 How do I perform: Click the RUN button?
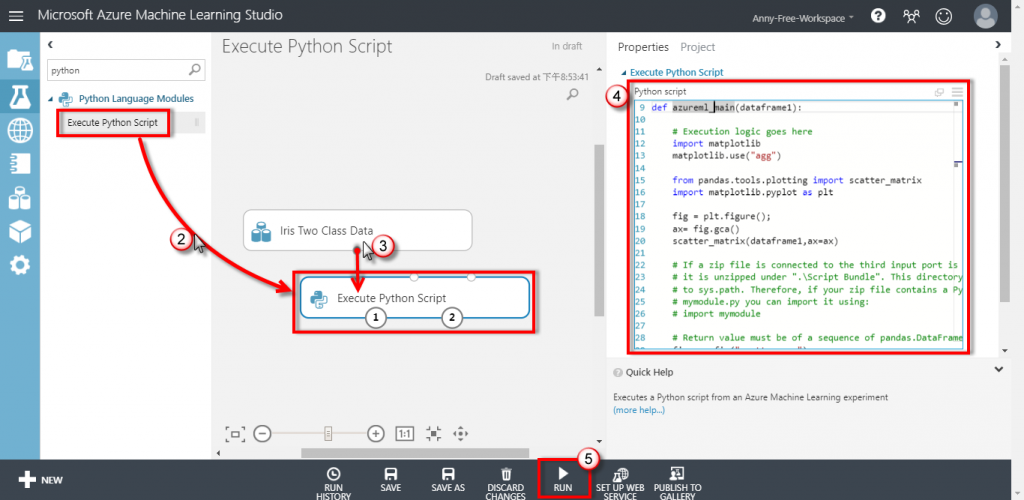(x=563, y=478)
